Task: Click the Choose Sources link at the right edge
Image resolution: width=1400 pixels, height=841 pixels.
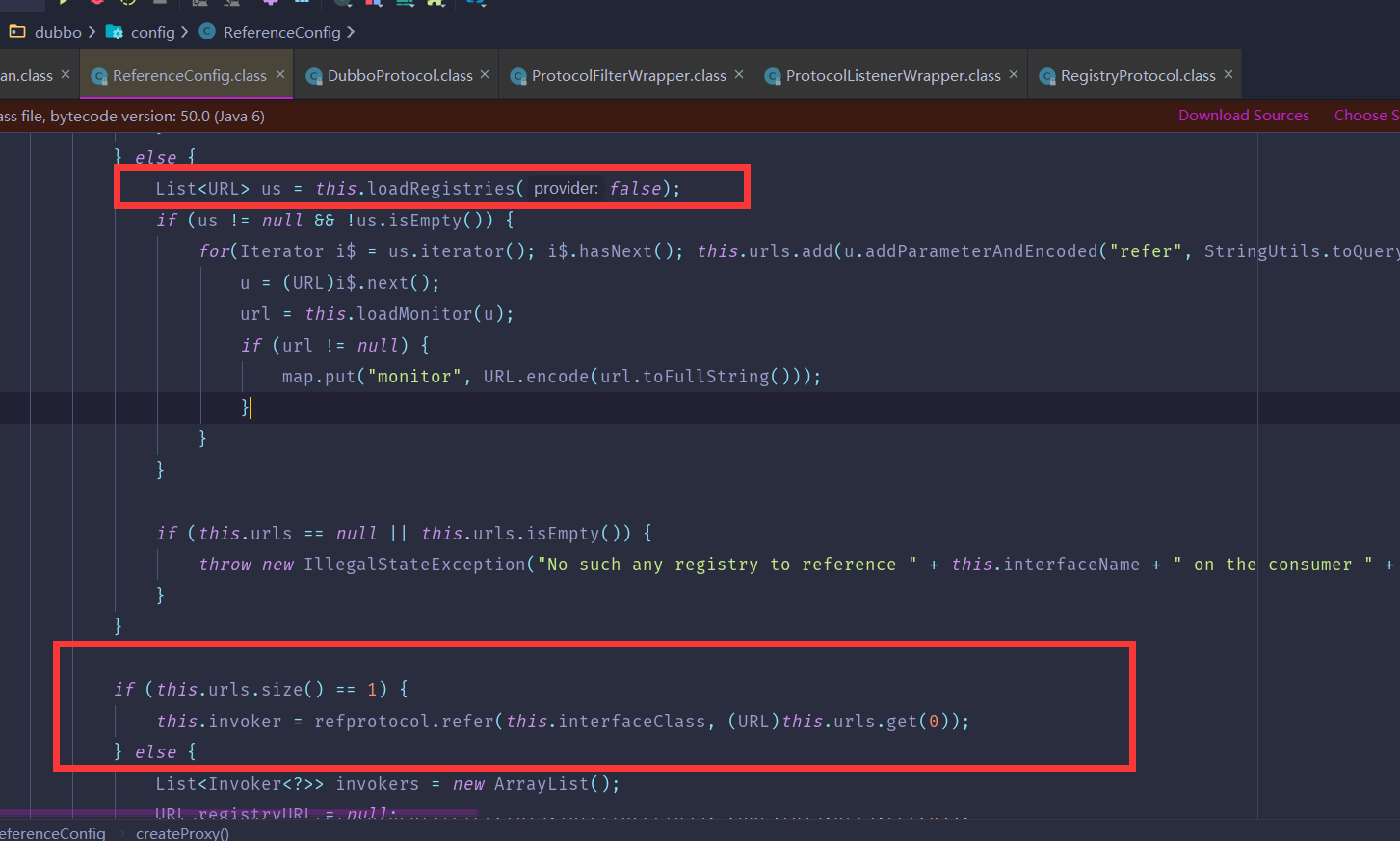Action: (x=1366, y=116)
